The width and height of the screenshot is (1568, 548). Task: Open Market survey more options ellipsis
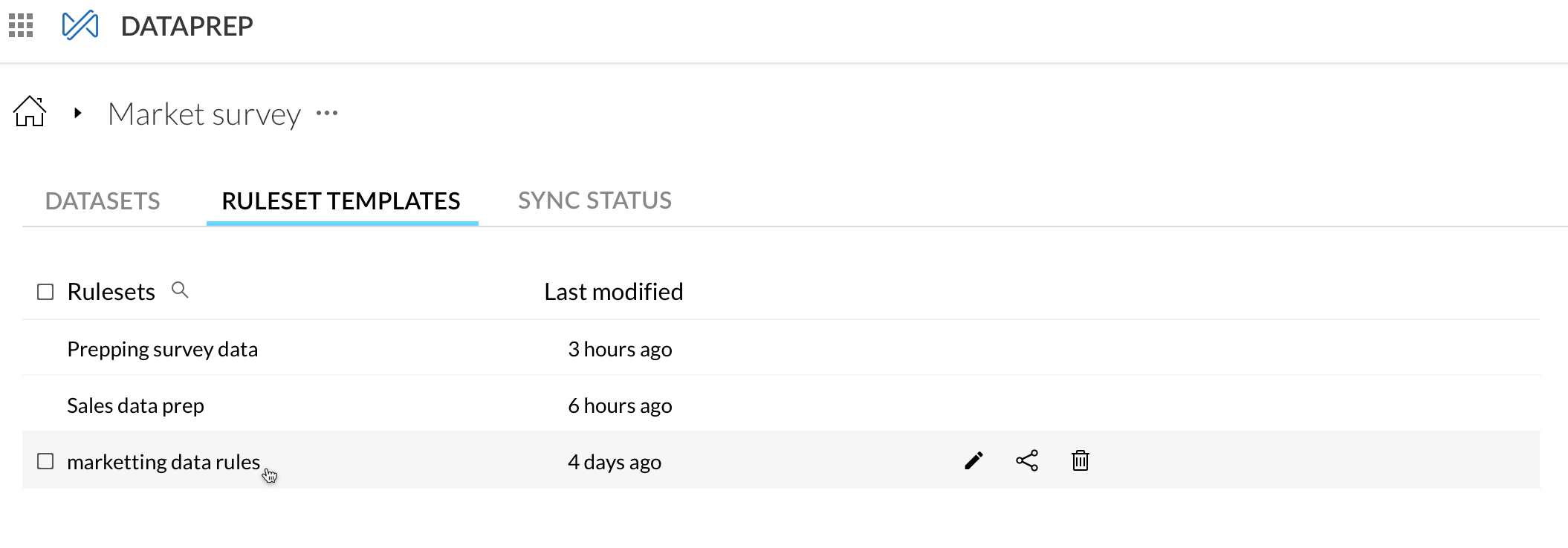(x=327, y=114)
